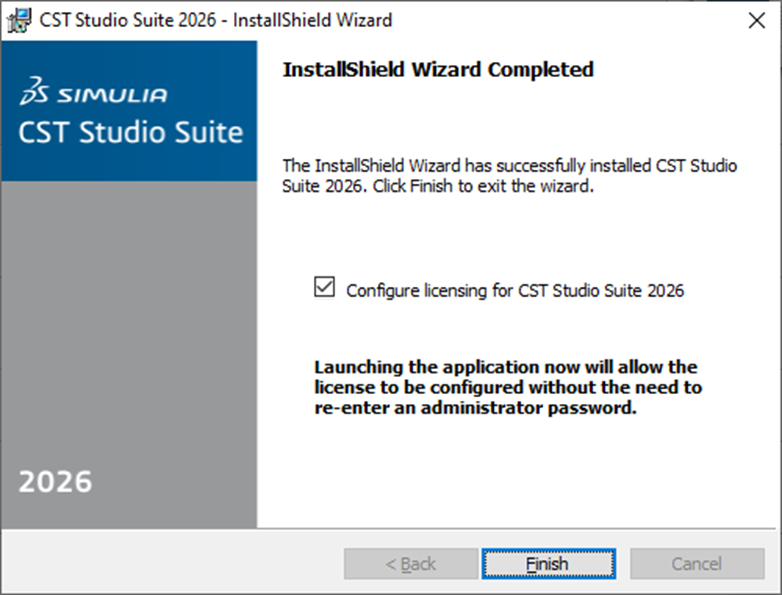Click the empty area left of the Back button
This screenshot has width=782, height=595.
(170, 564)
